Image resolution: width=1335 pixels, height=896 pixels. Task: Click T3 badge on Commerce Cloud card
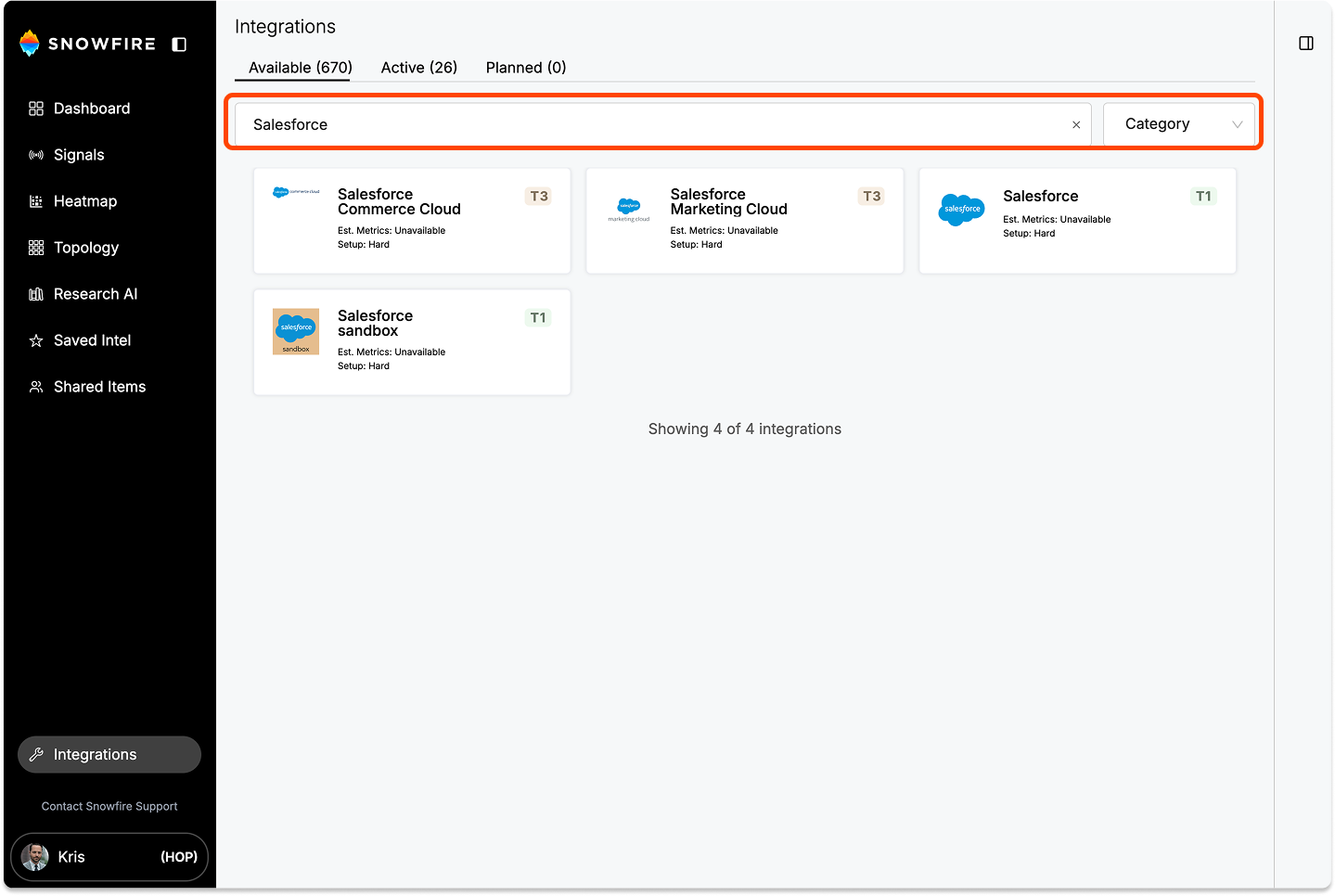point(539,196)
